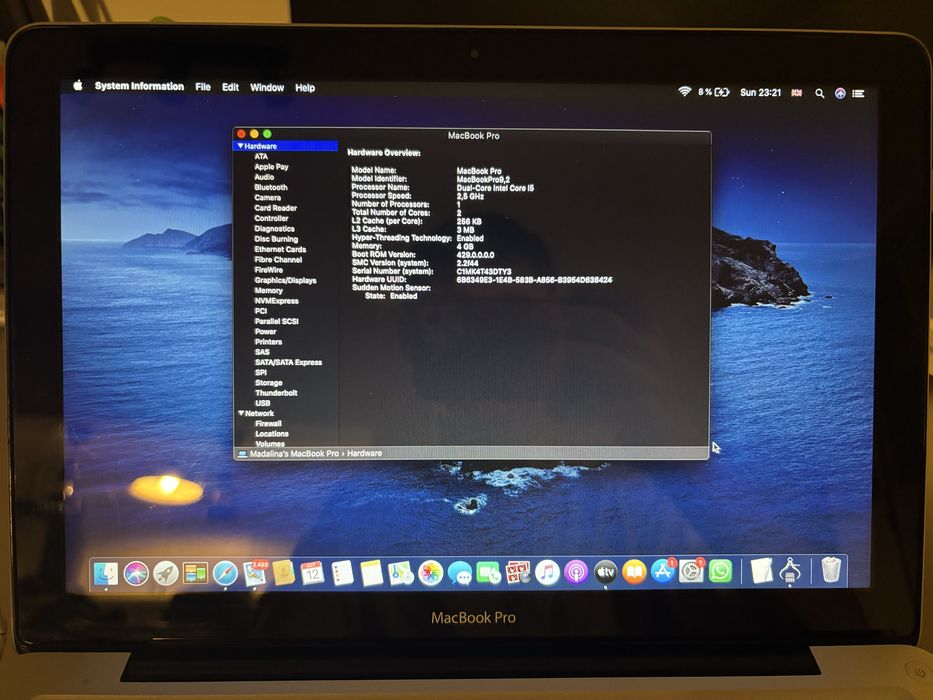Click the MacBookPro9,2 model identifier value

(483, 179)
